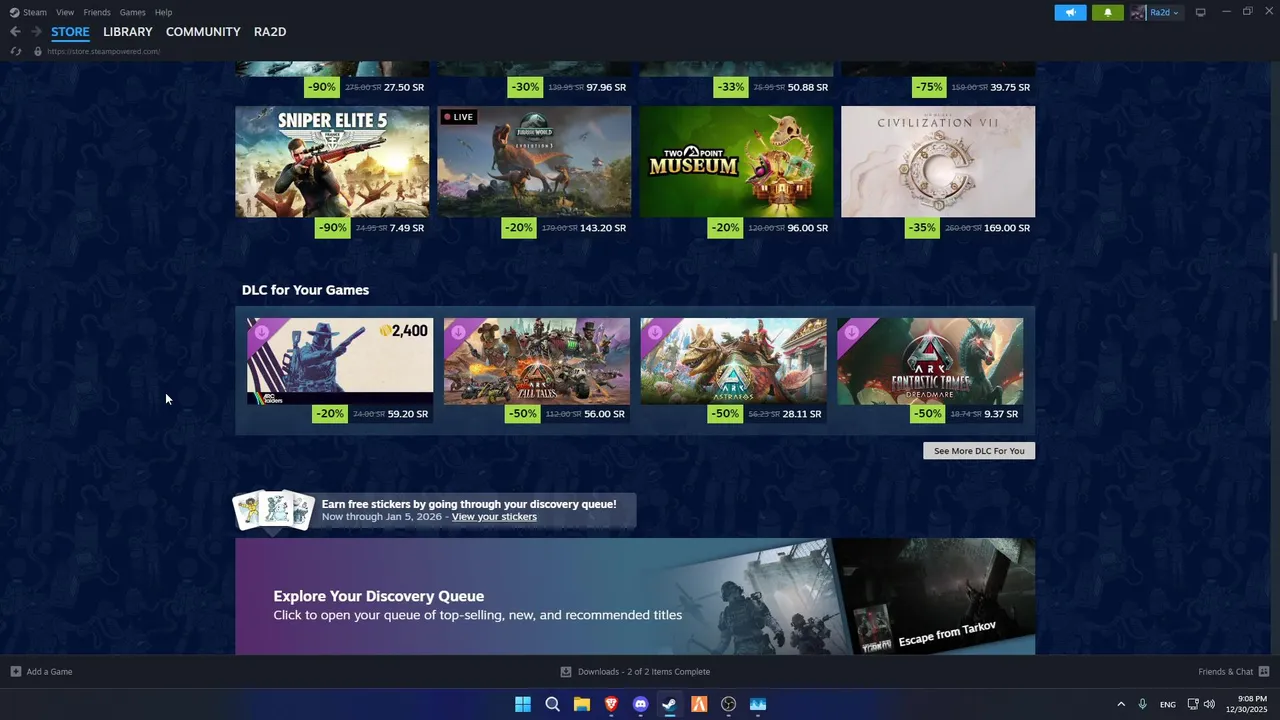This screenshot has width=1280, height=720.
Task: Open the ARK Tall Tales DLC card
Action: click(537, 361)
